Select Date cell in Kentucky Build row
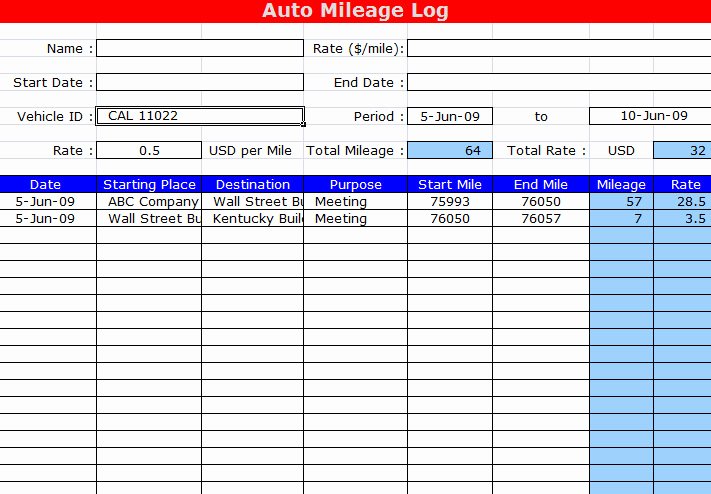The width and height of the screenshot is (711, 494). [x=48, y=218]
